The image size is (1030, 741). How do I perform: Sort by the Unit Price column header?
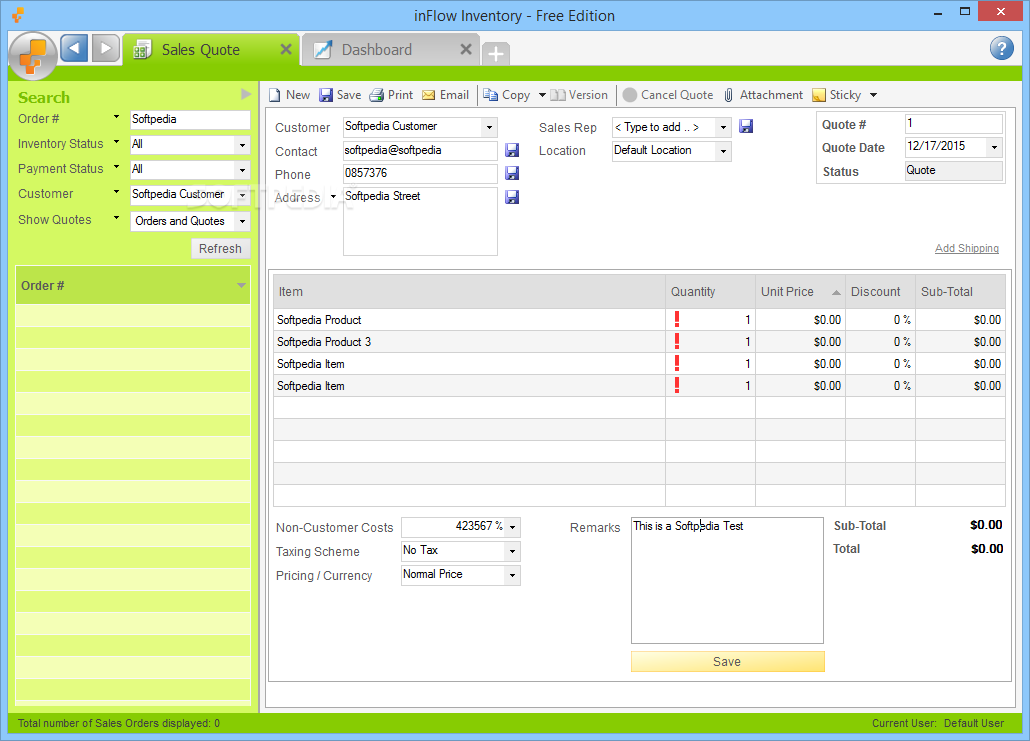pyautogui.click(x=800, y=292)
